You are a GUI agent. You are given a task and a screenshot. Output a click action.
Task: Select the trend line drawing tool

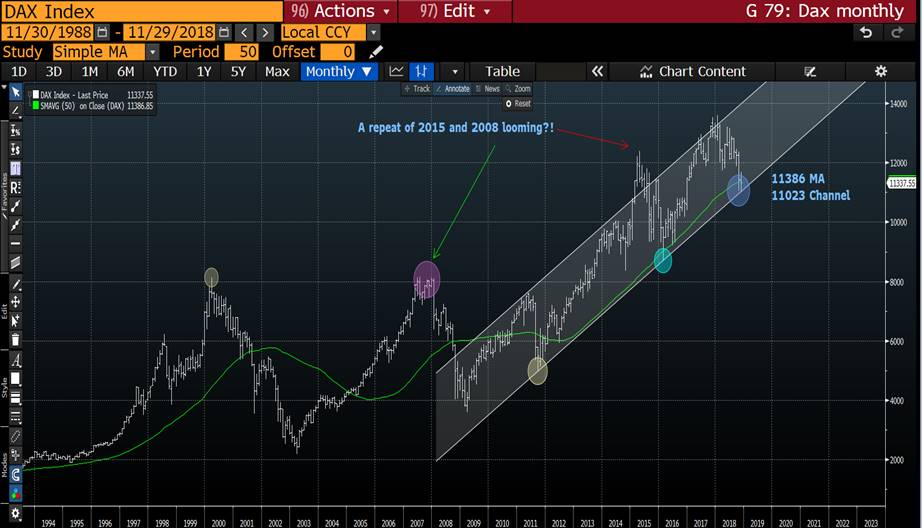15,111
